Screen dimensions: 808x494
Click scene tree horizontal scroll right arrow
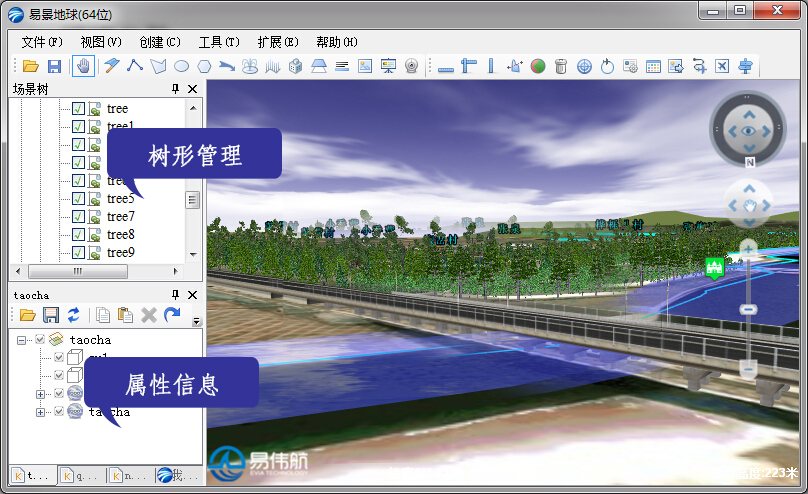175,271
